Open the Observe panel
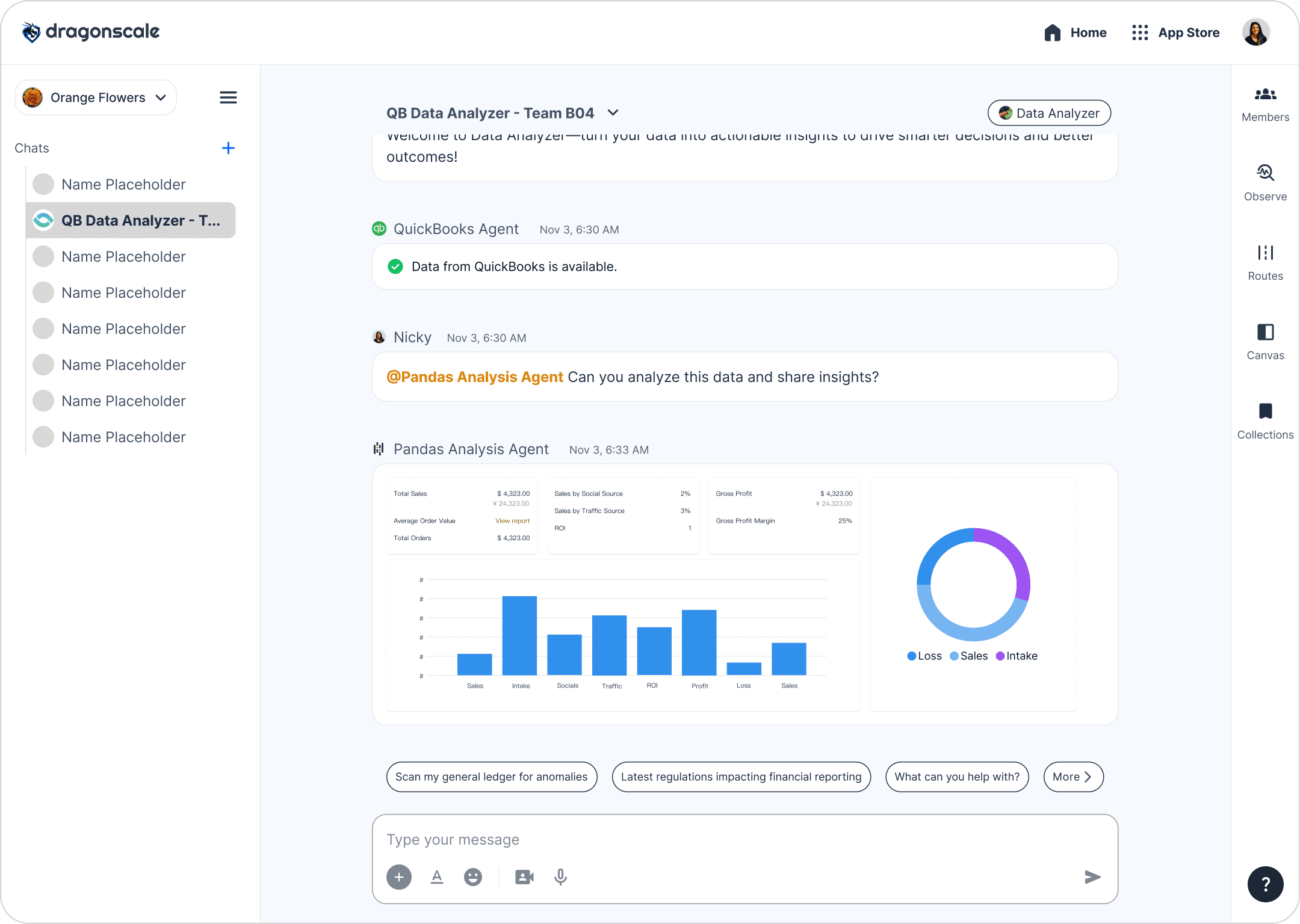Screen dimensions: 1300x924 1265,183
